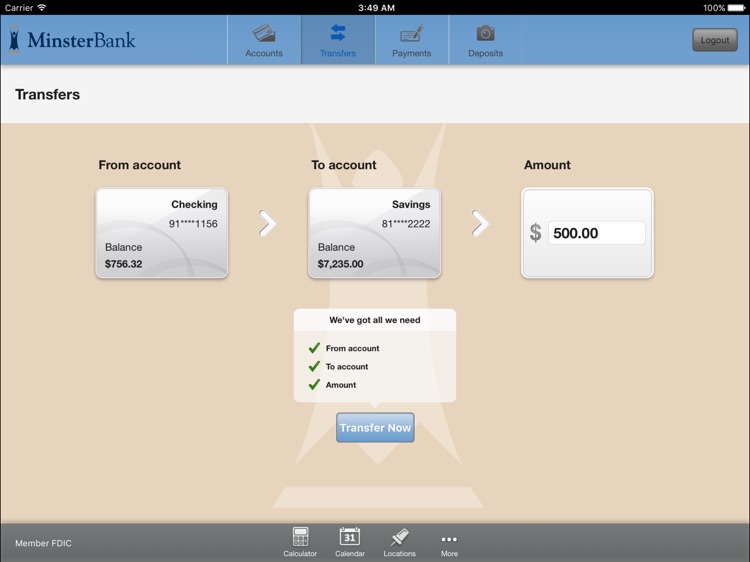
Task: Go to the Payments tab
Action: click(411, 40)
